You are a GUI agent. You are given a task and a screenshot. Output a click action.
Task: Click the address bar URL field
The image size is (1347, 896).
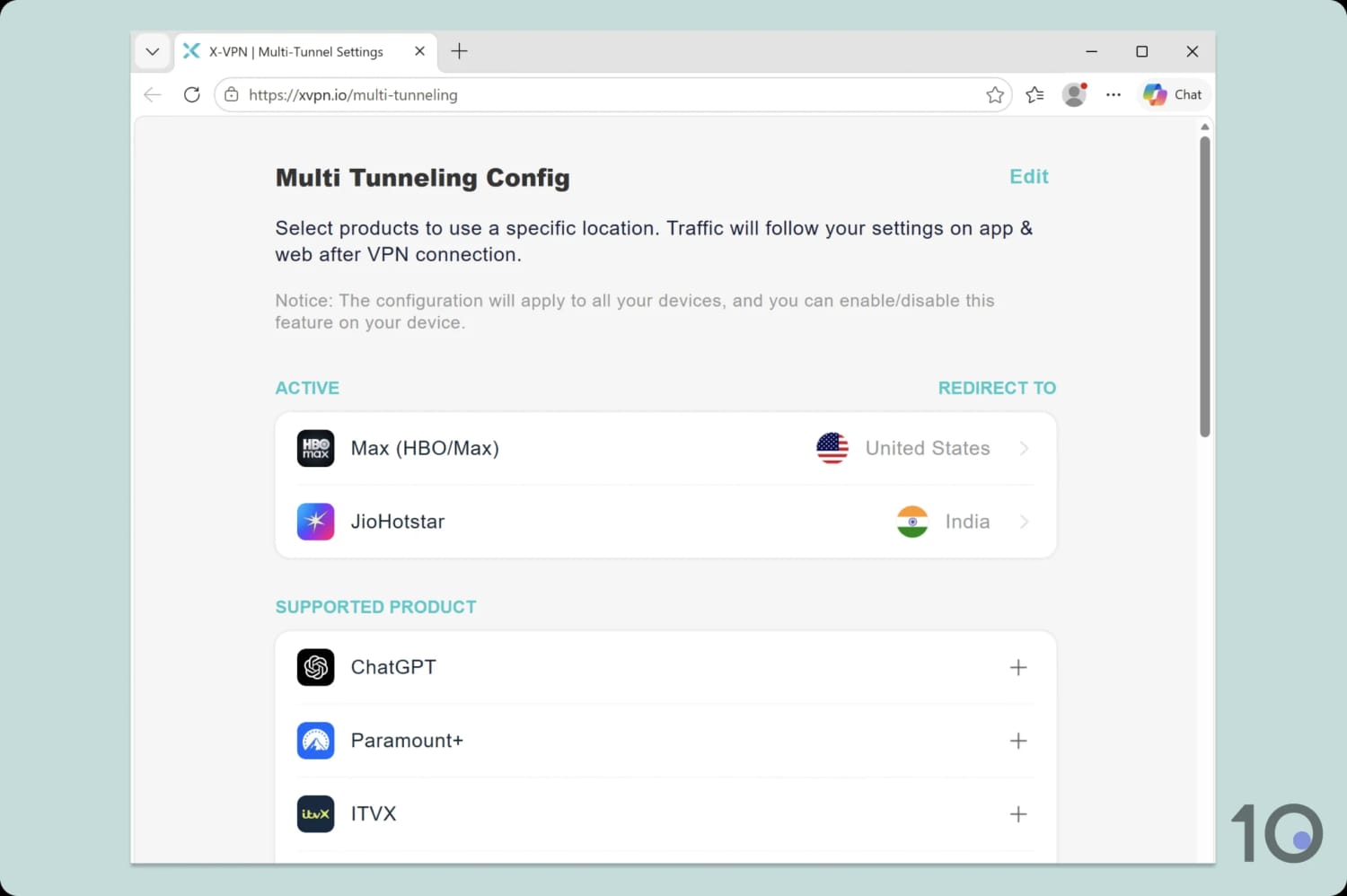point(613,94)
